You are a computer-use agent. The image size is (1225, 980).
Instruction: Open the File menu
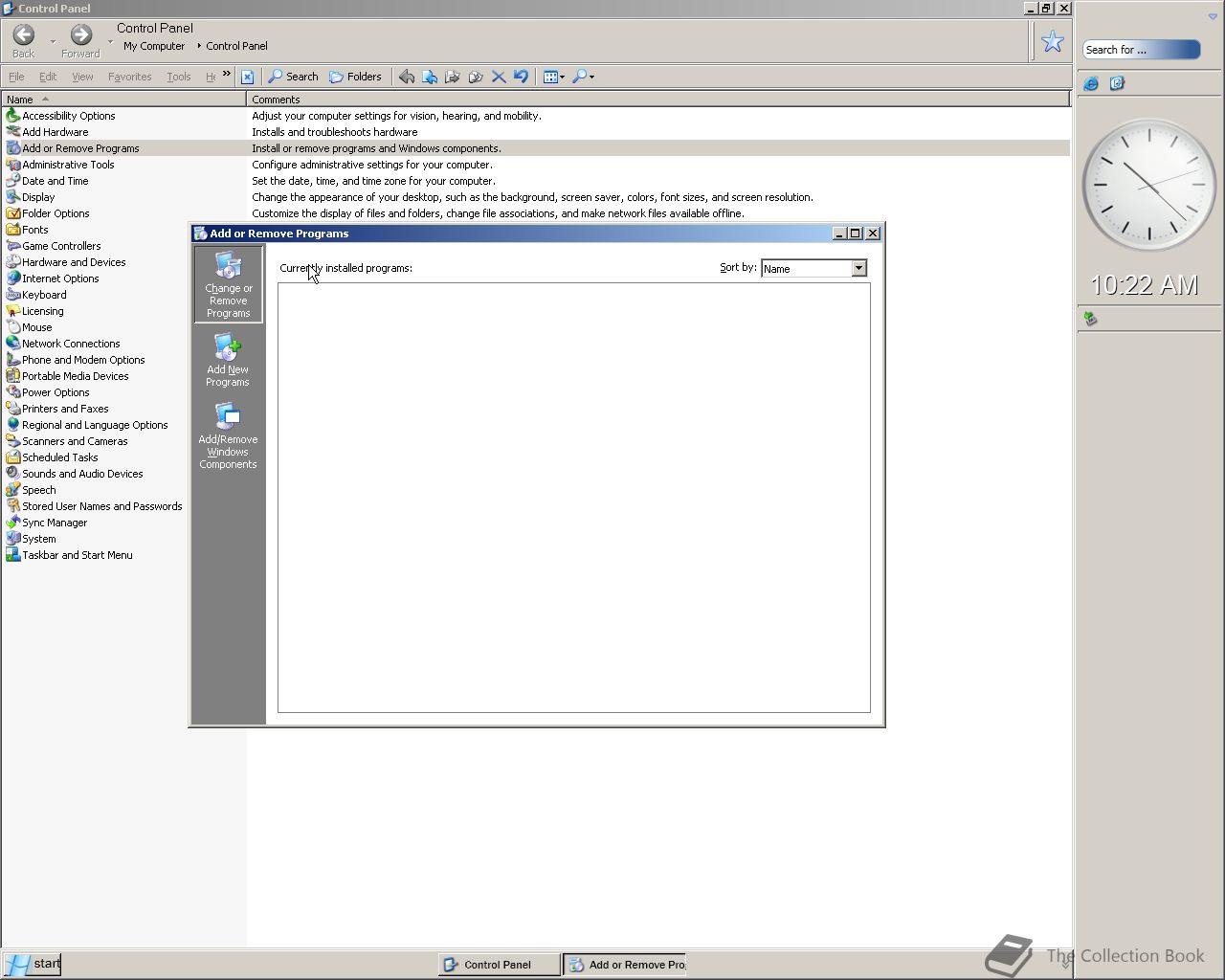click(16, 77)
